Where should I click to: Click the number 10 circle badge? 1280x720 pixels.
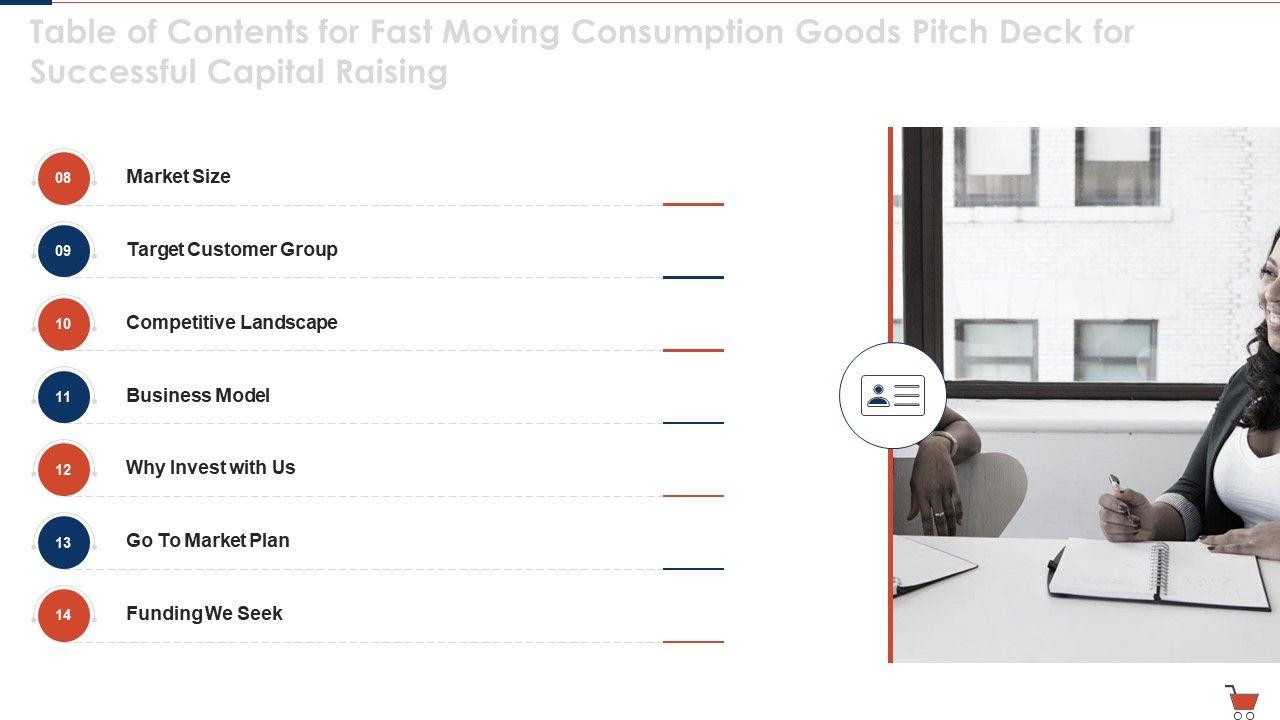(x=63, y=324)
